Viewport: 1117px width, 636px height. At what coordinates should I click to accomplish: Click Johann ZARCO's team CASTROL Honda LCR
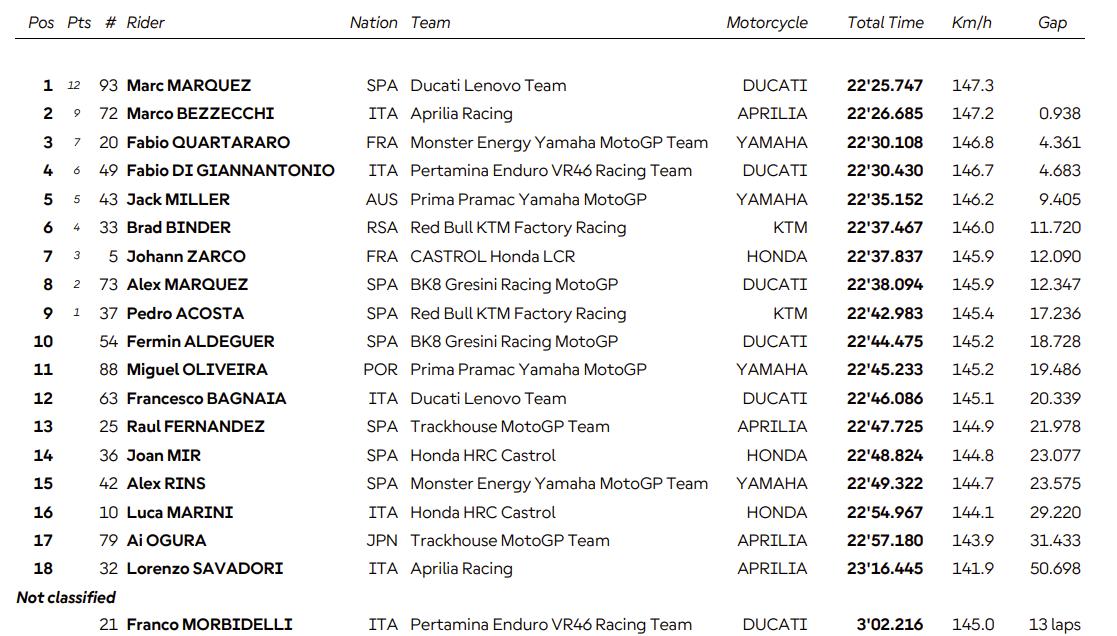(x=492, y=256)
